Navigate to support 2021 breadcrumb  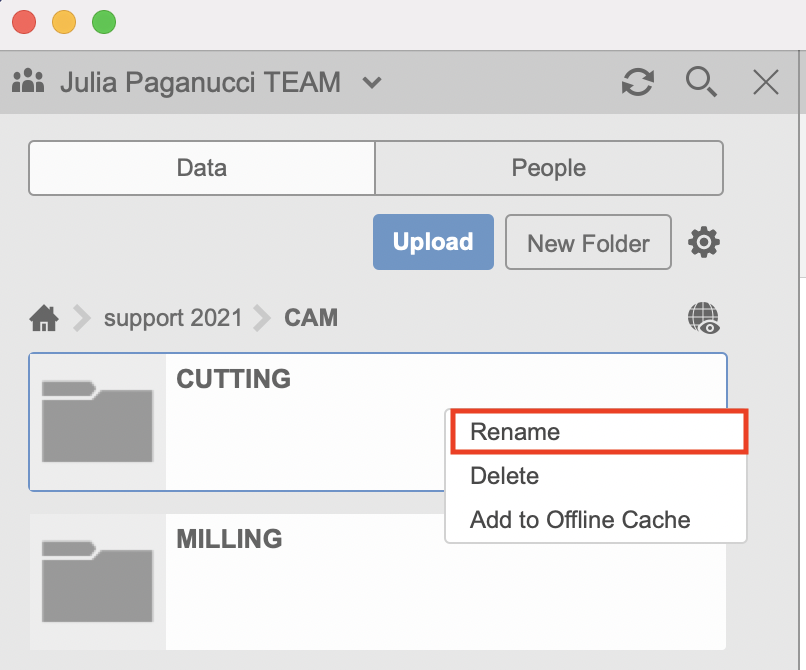173,319
